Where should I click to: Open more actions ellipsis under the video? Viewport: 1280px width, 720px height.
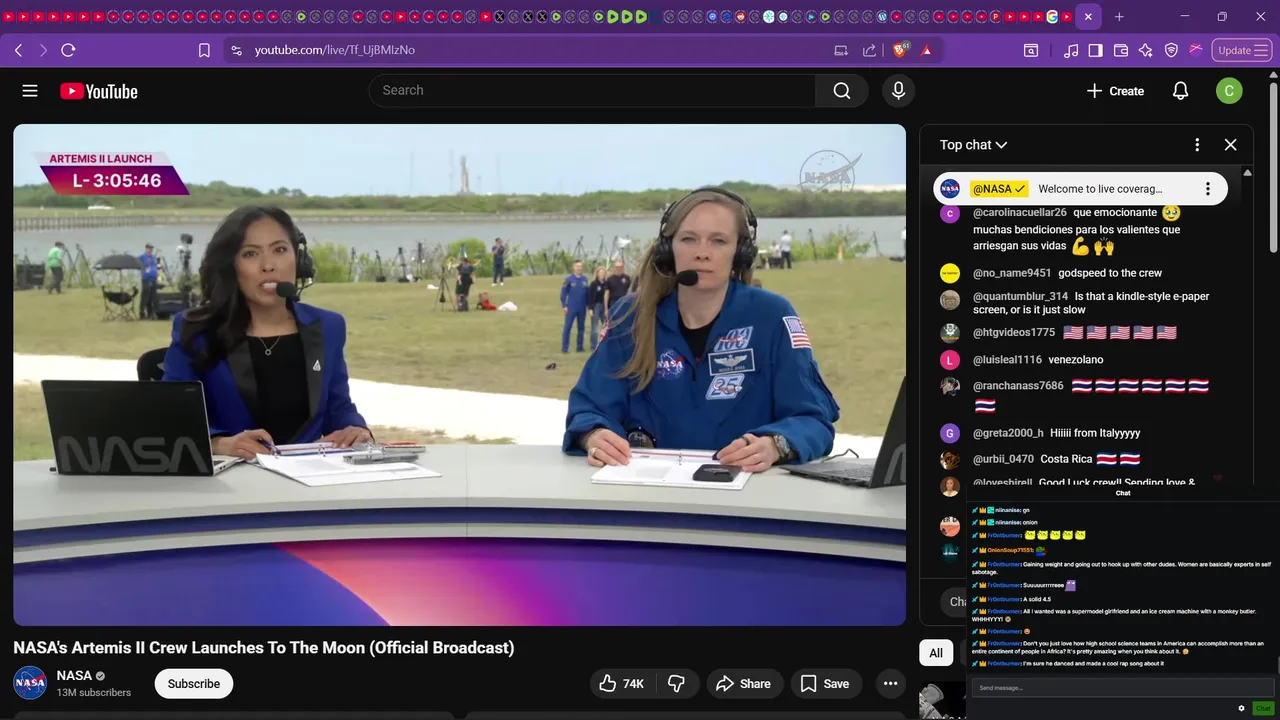pos(890,684)
